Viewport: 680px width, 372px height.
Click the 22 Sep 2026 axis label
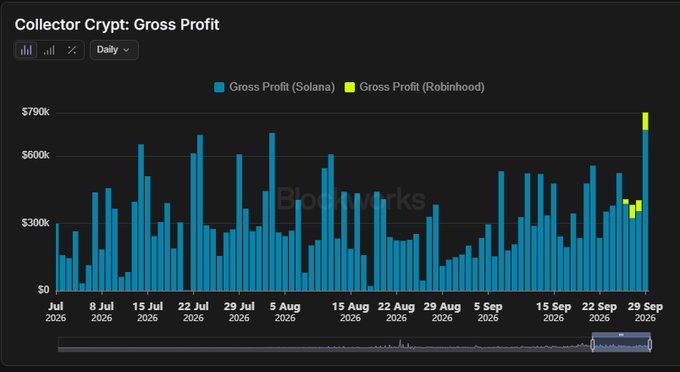pyautogui.click(x=599, y=312)
